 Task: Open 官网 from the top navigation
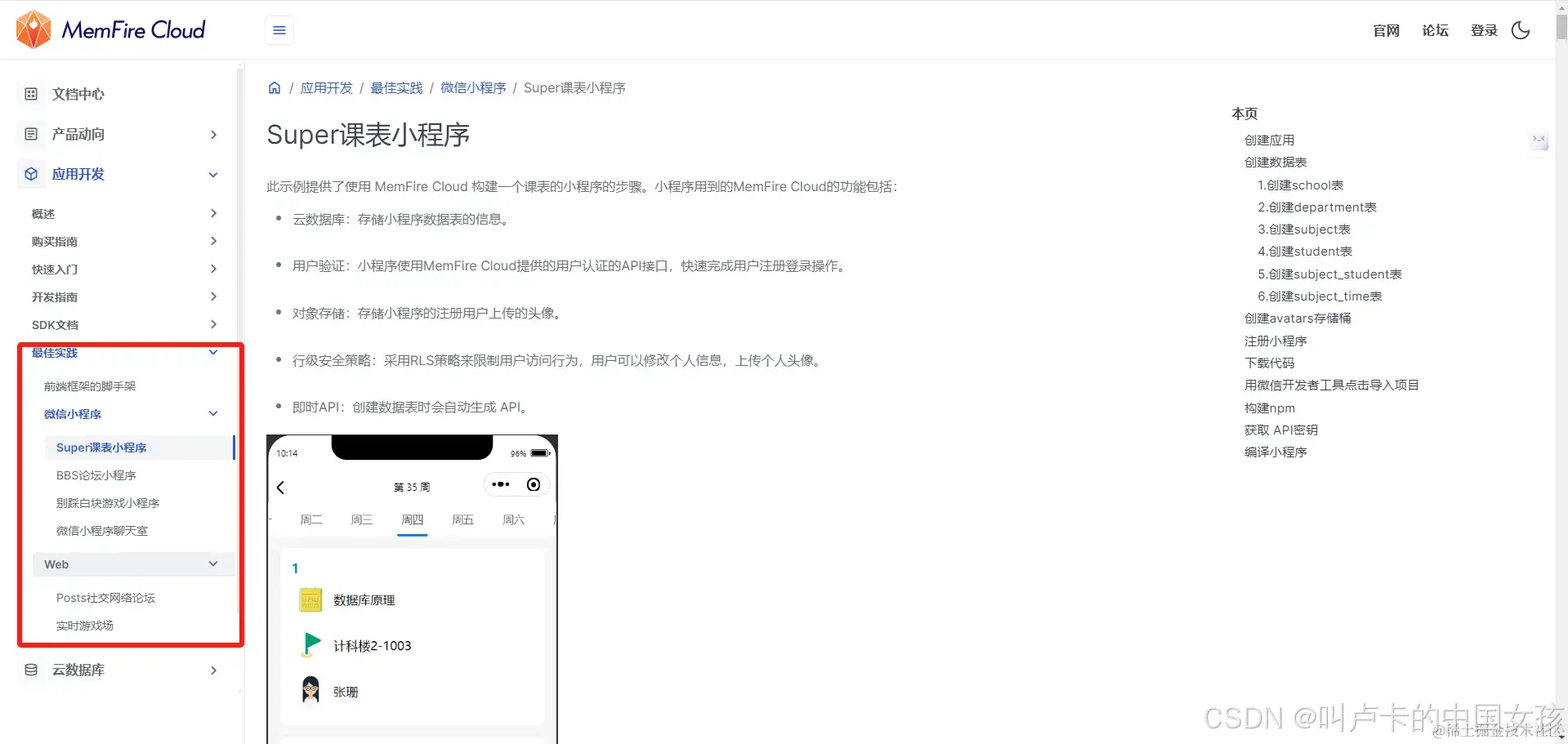click(1386, 30)
